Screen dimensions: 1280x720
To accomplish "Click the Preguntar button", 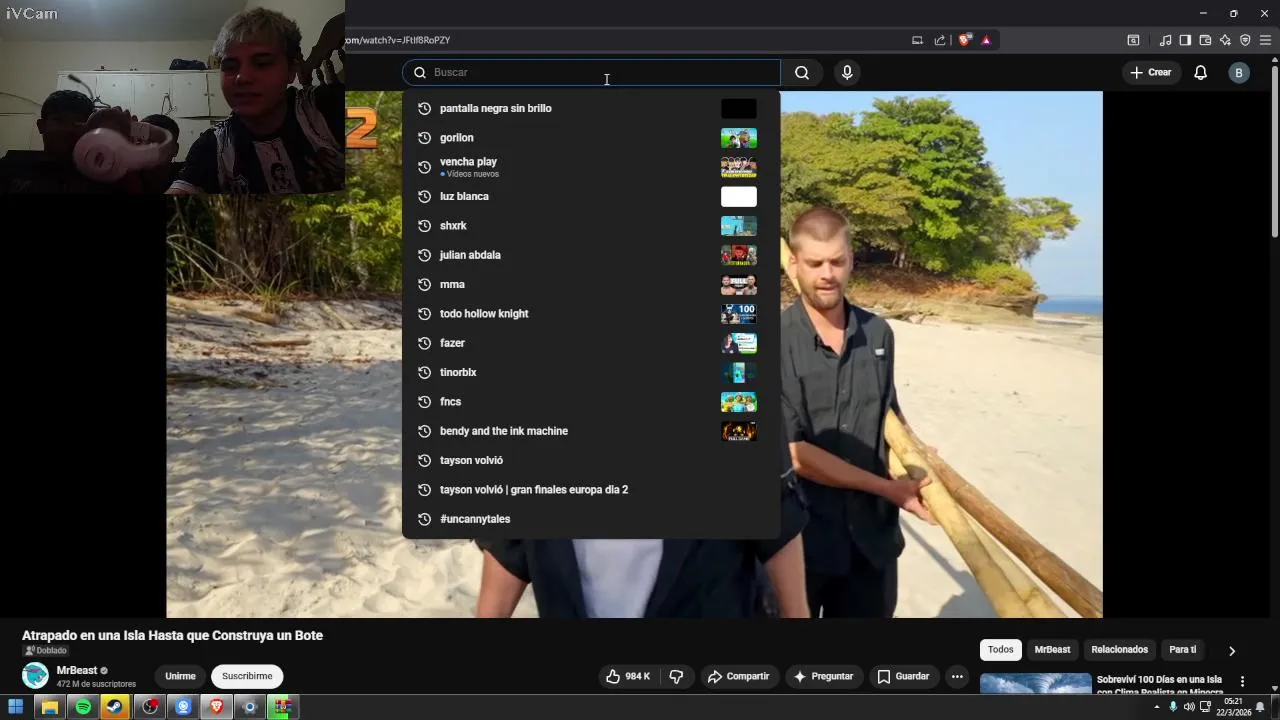I will point(823,676).
